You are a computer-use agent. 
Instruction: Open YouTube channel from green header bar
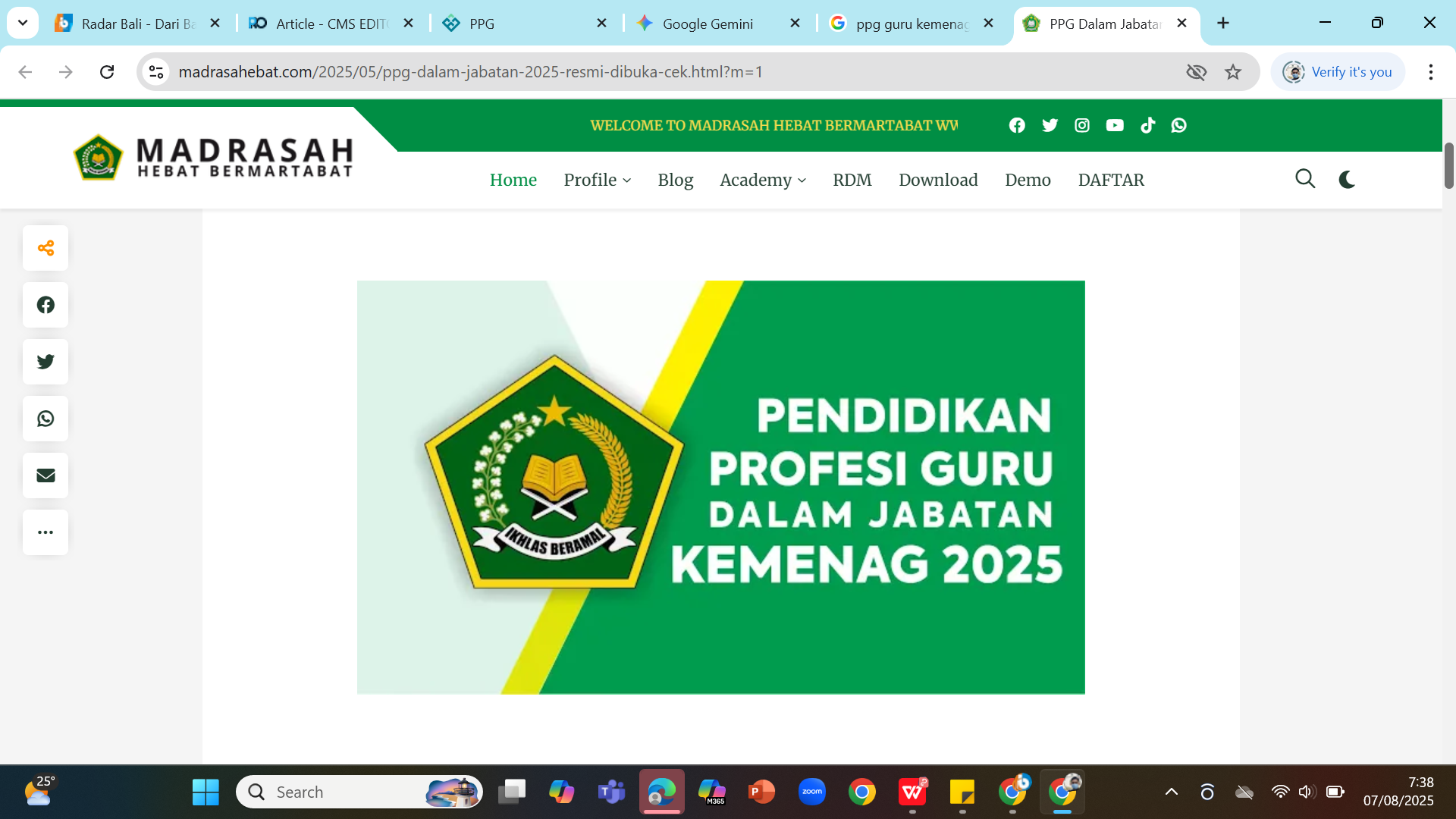point(1115,125)
